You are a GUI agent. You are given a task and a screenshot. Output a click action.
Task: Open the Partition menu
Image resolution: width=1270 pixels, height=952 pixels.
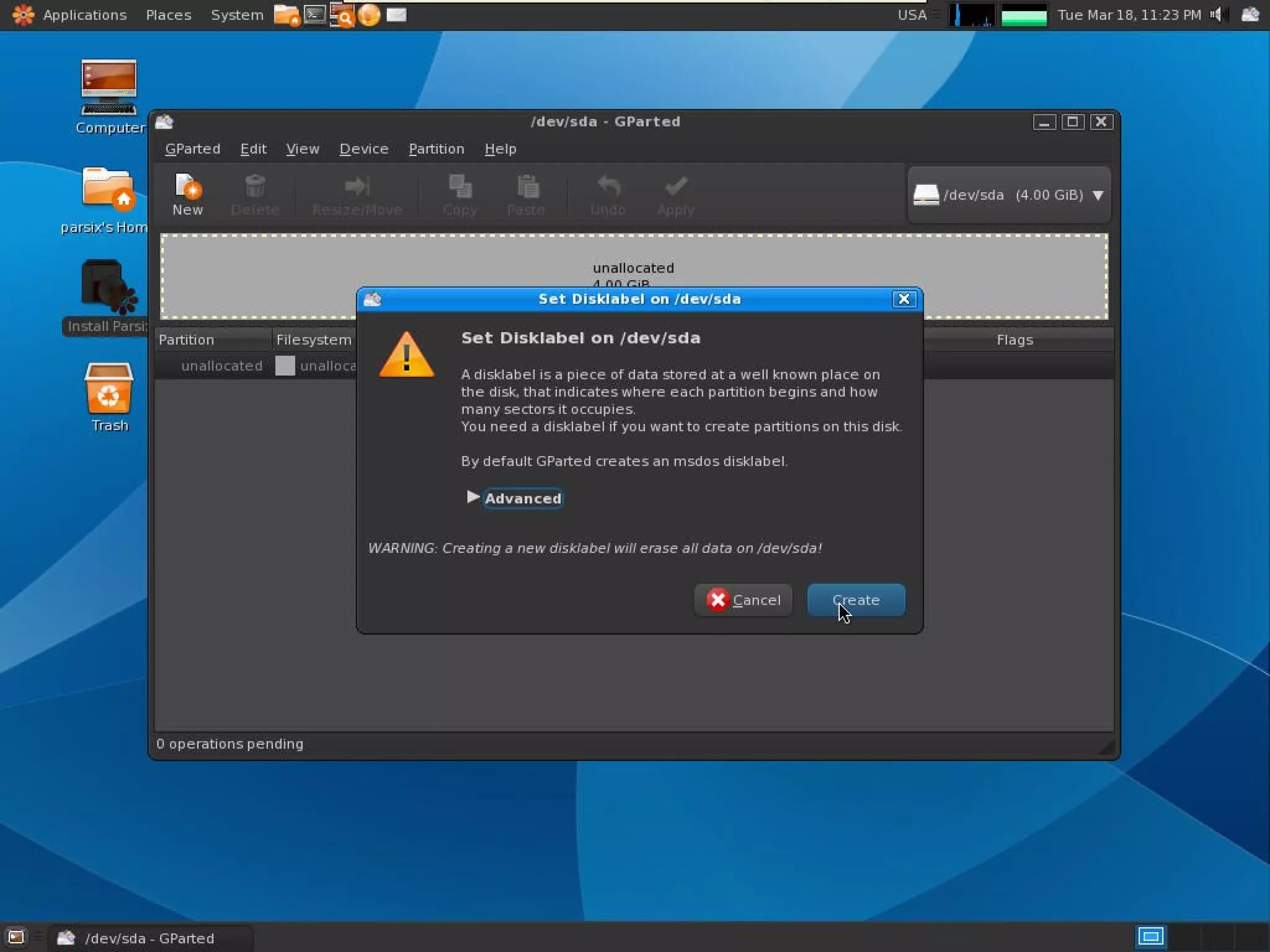(x=436, y=149)
